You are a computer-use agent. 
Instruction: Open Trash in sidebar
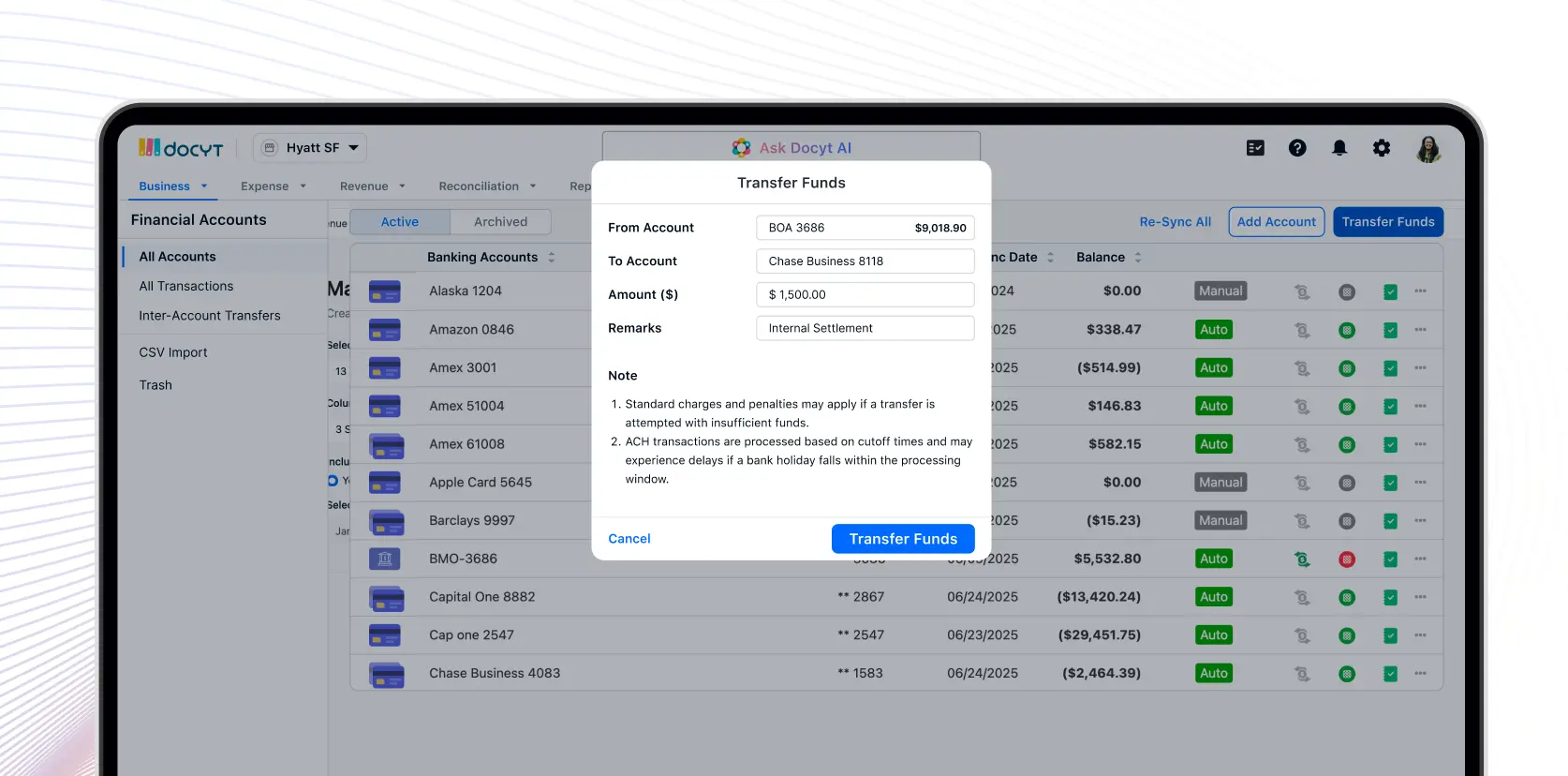pyautogui.click(x=155, y=386)
